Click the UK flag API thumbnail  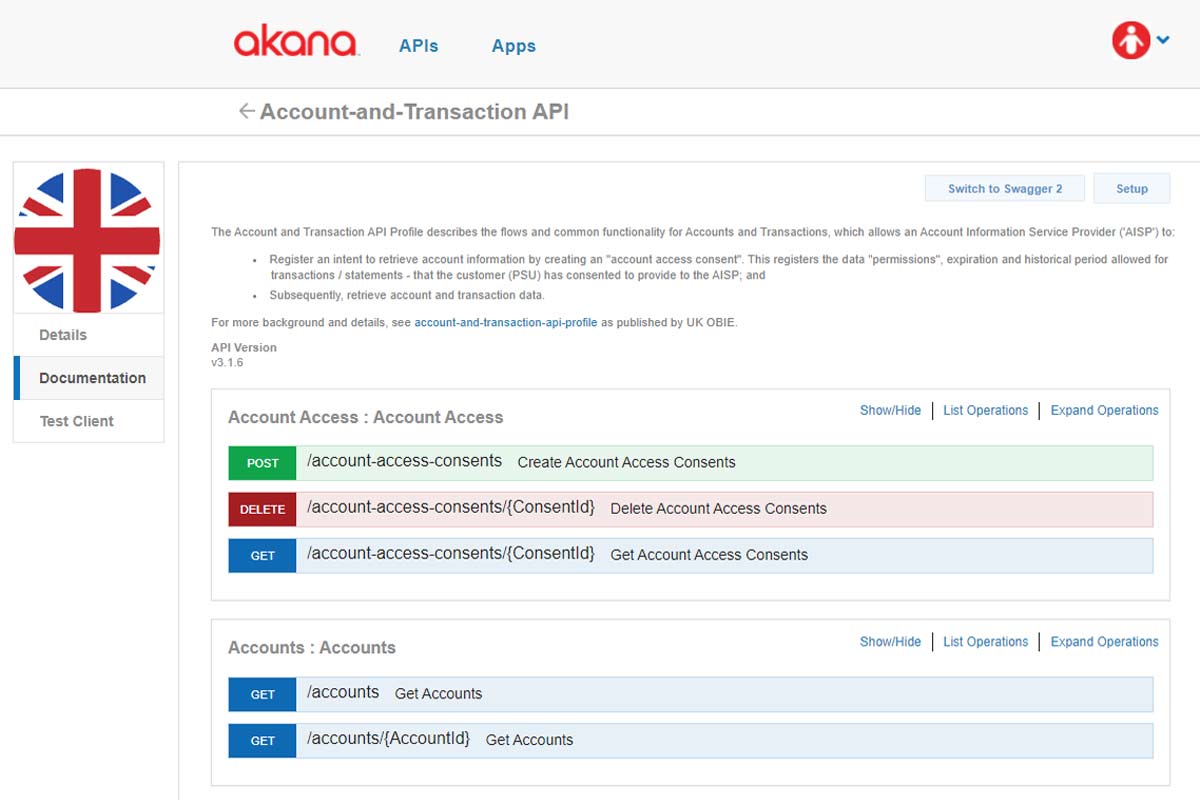88,238
